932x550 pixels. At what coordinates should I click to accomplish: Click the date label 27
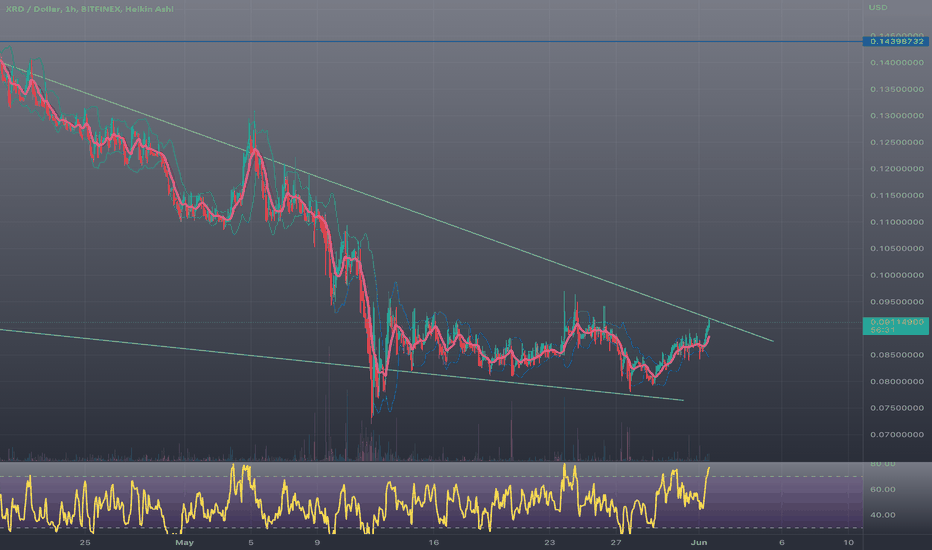click(x=616, y=542)
